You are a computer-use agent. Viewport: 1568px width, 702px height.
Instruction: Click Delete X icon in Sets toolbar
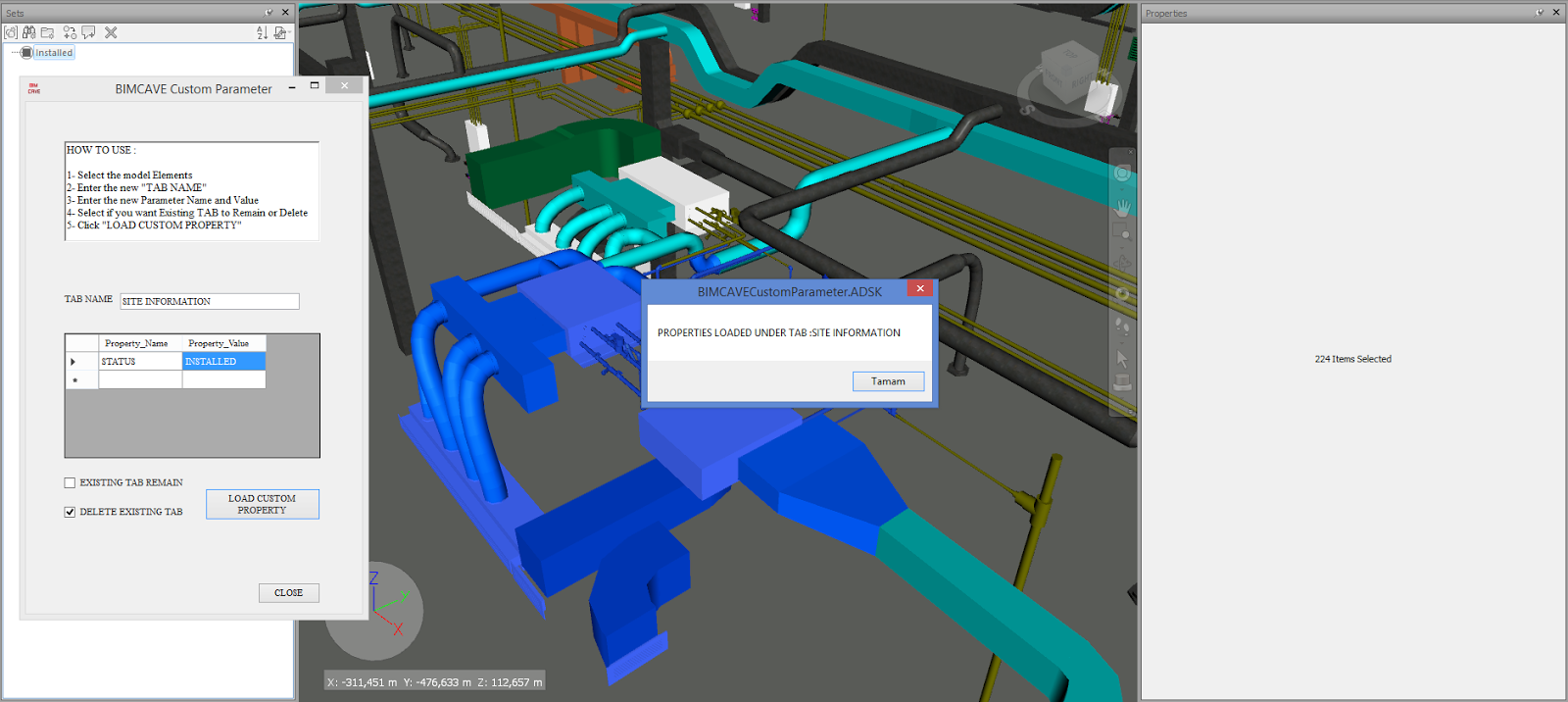point(111,32)
